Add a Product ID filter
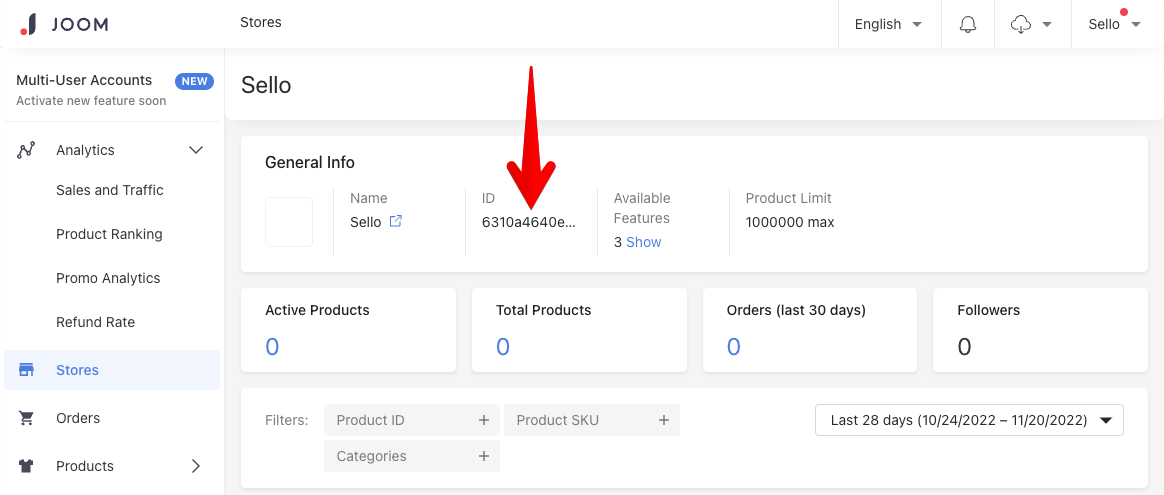 (413, 420)
